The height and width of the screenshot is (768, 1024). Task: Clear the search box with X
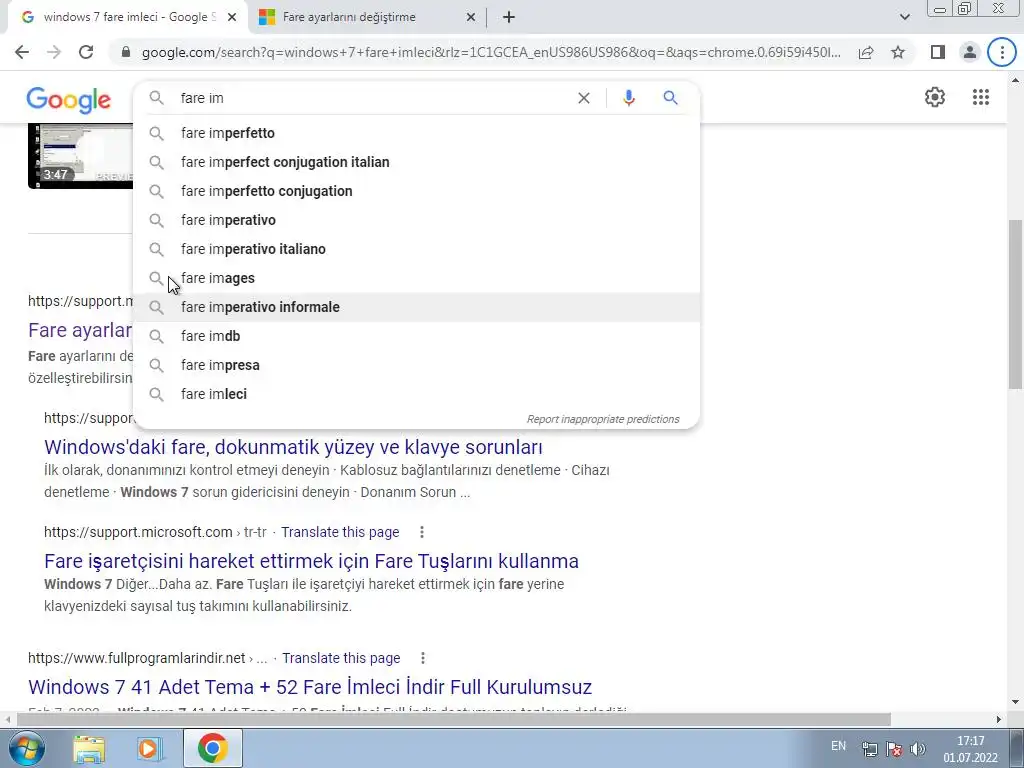[584, 98]
